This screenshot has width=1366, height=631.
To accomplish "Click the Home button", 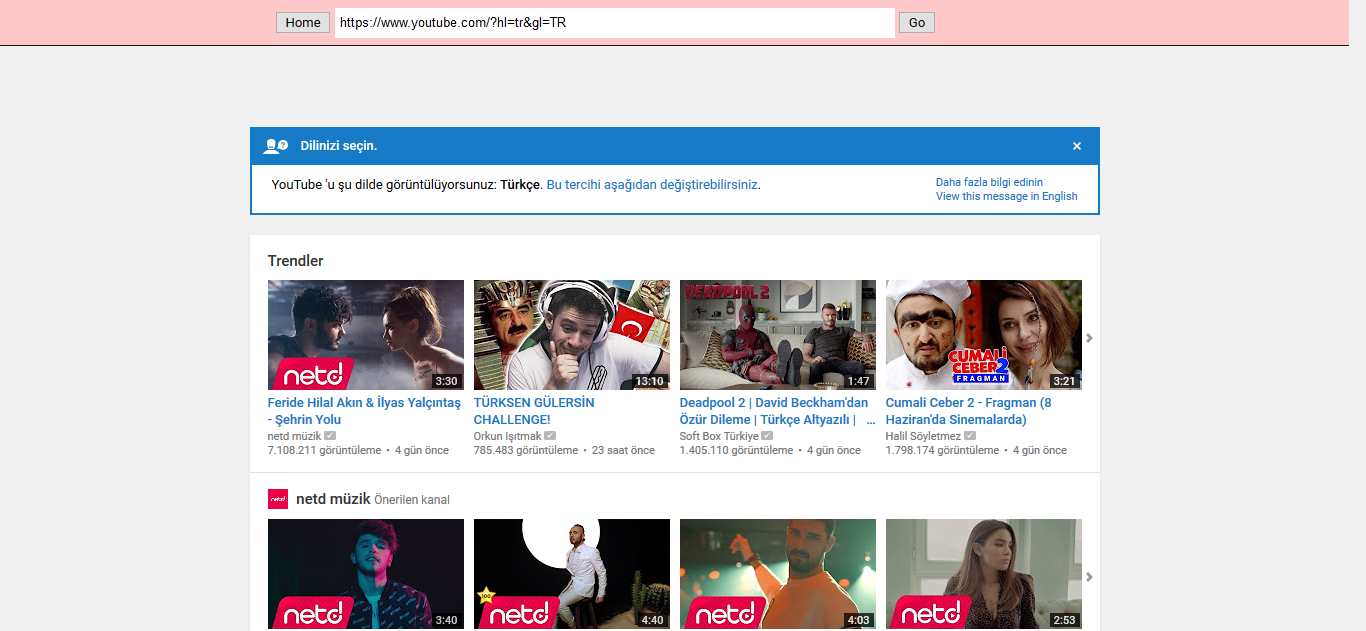I will pos(303,23).
